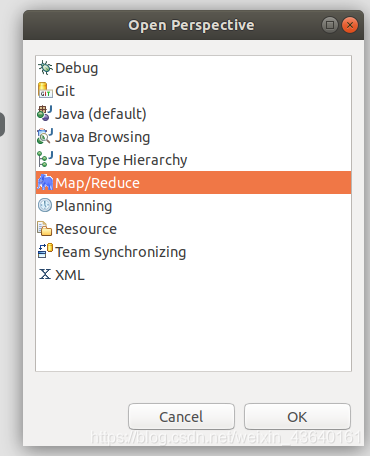Confirm with the OK button
The height and width of the screenshot is (456, 370).
tap(297, 417)
